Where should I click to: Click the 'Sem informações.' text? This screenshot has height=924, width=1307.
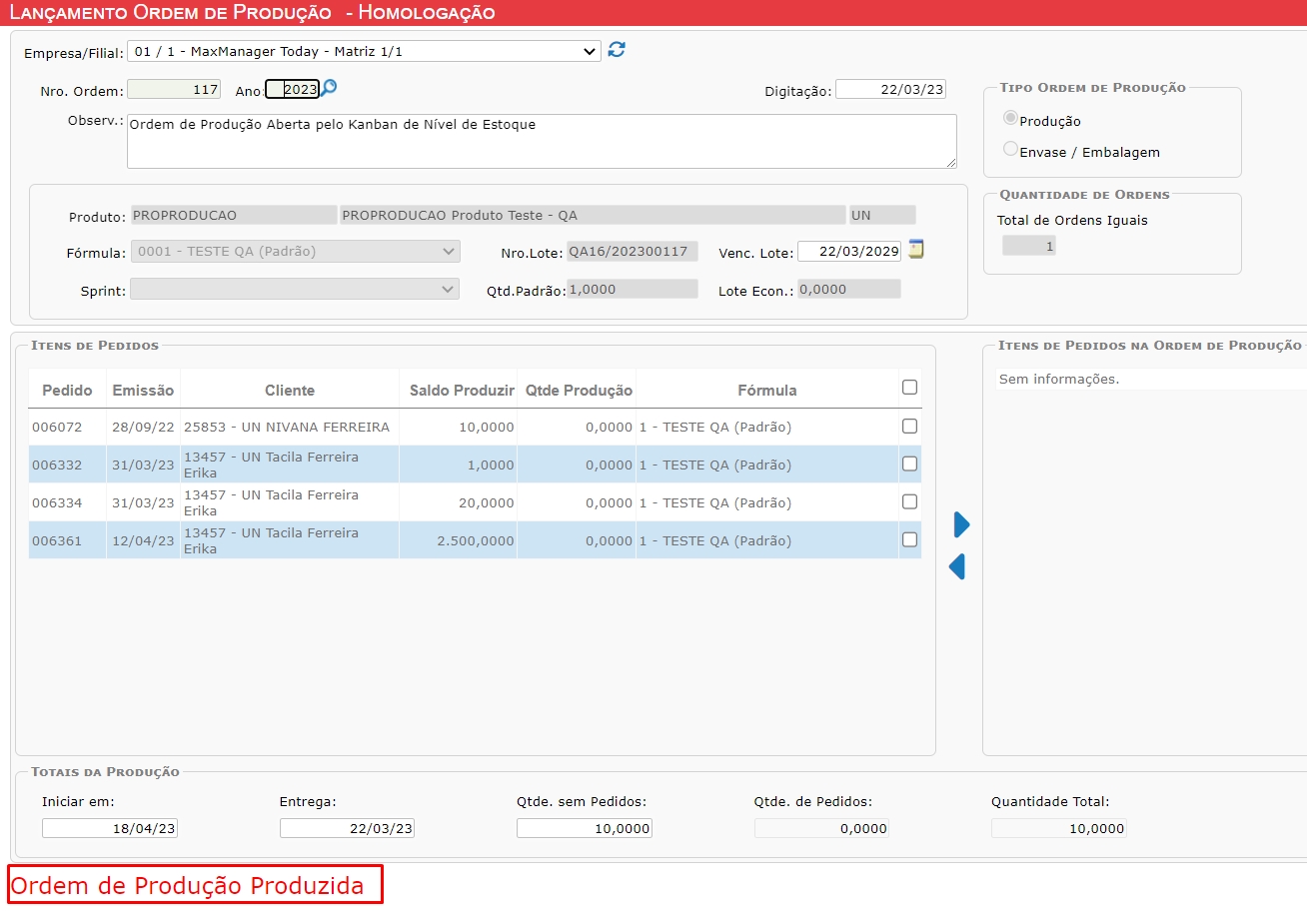click(x=1059, y=379)
